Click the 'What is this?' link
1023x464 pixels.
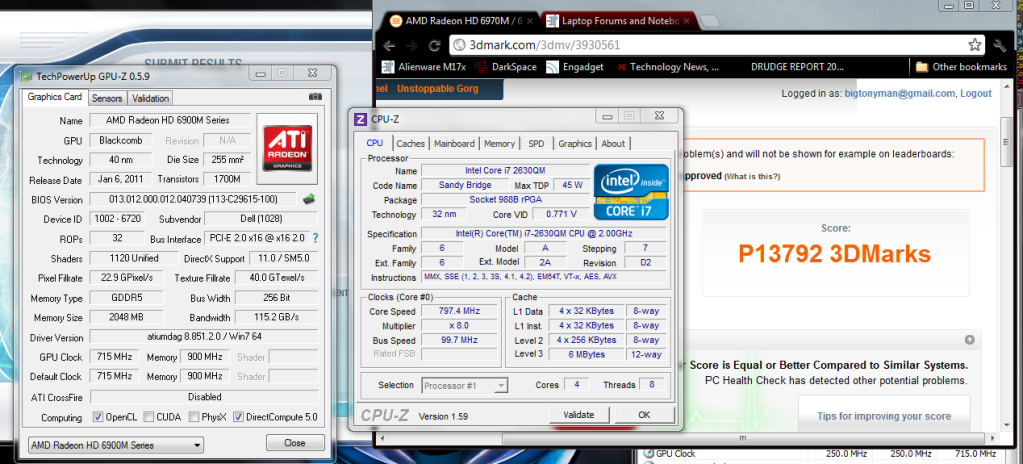point(752,176)
